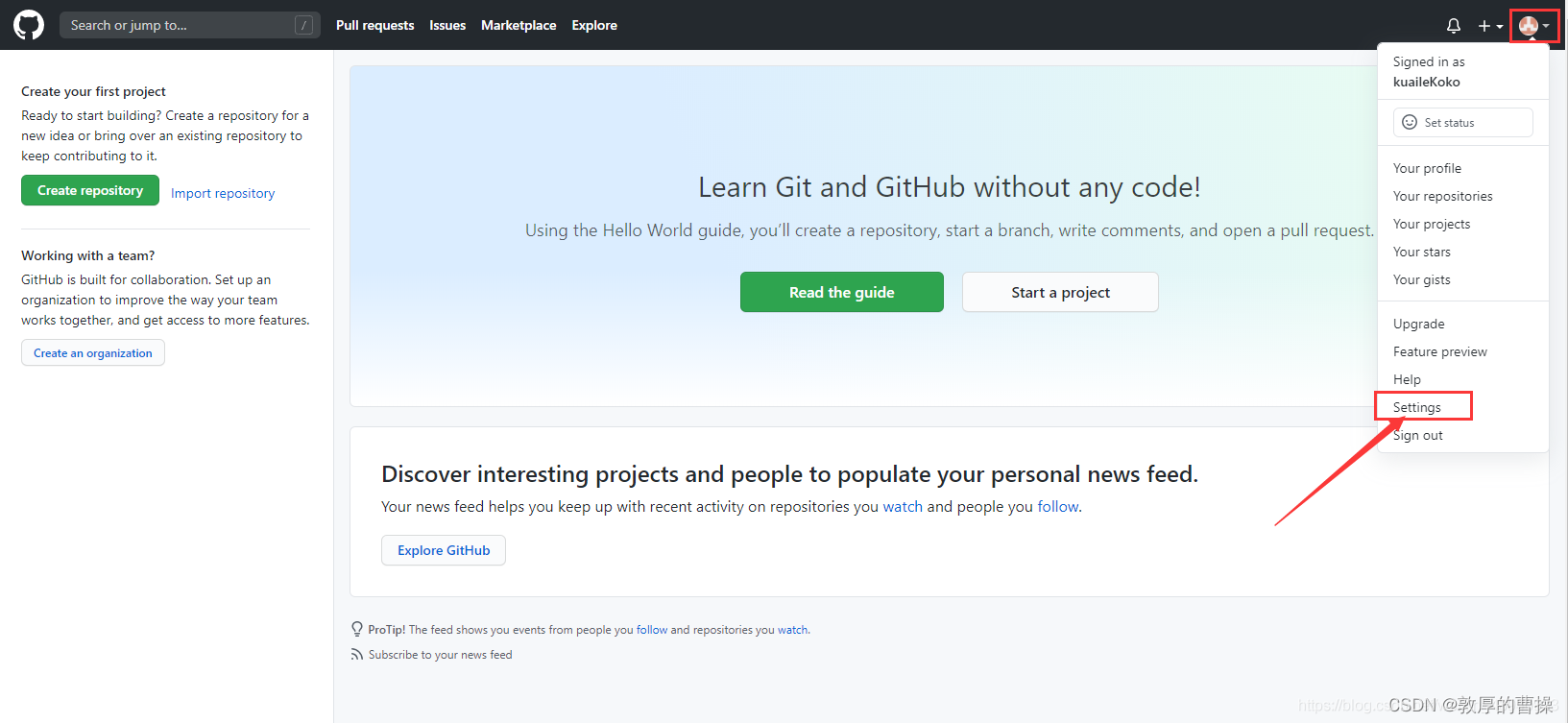Click the Explore GitHub button
Screen dimensions: 1568x723
click(444, 550)
